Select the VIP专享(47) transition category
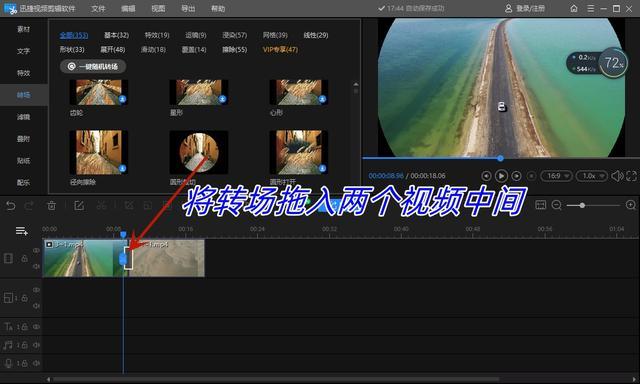The image size is (640, 384). (280, 49)
